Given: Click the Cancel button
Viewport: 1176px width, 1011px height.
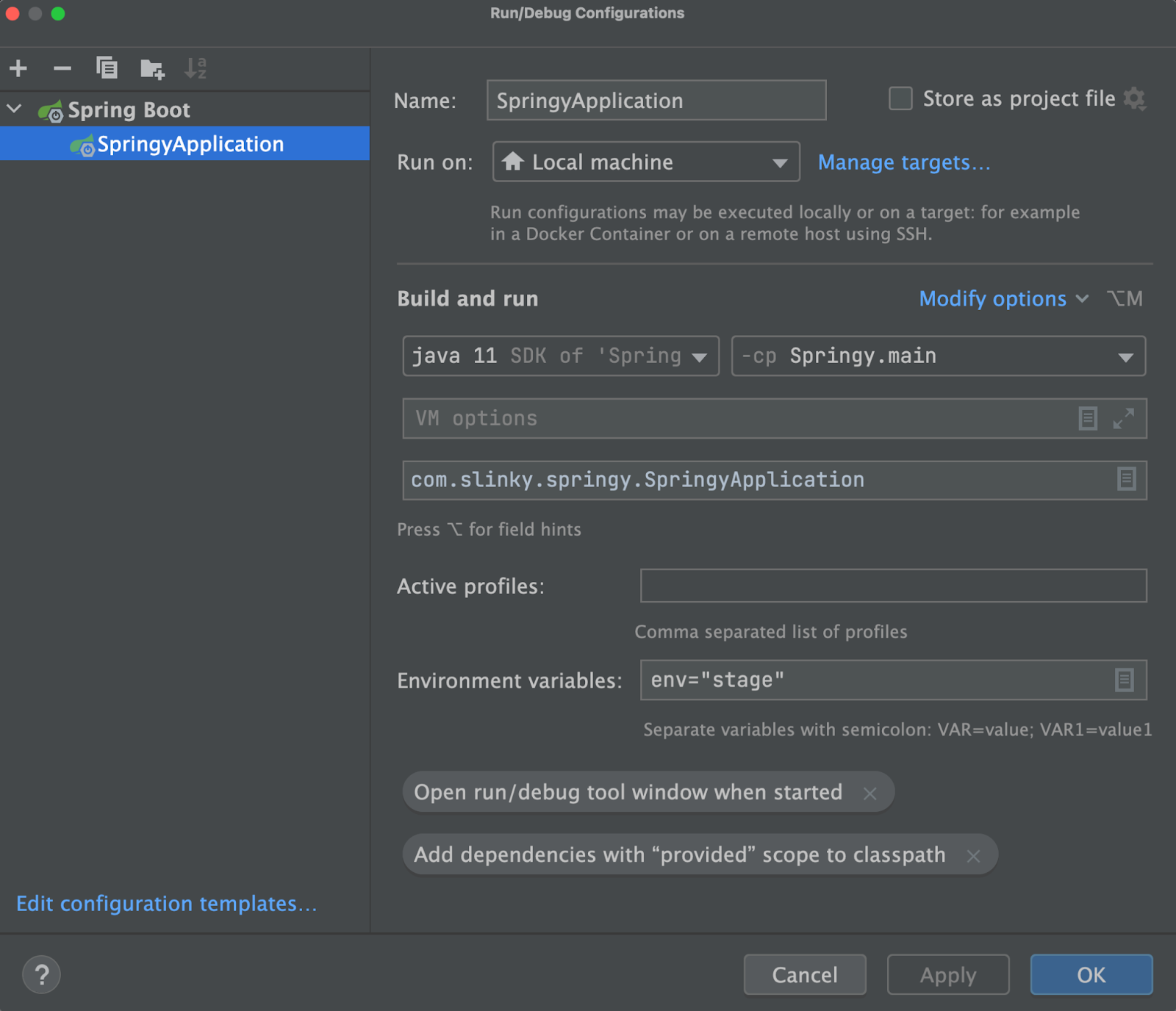Looking at the screenshot, I should coord(805,974).
